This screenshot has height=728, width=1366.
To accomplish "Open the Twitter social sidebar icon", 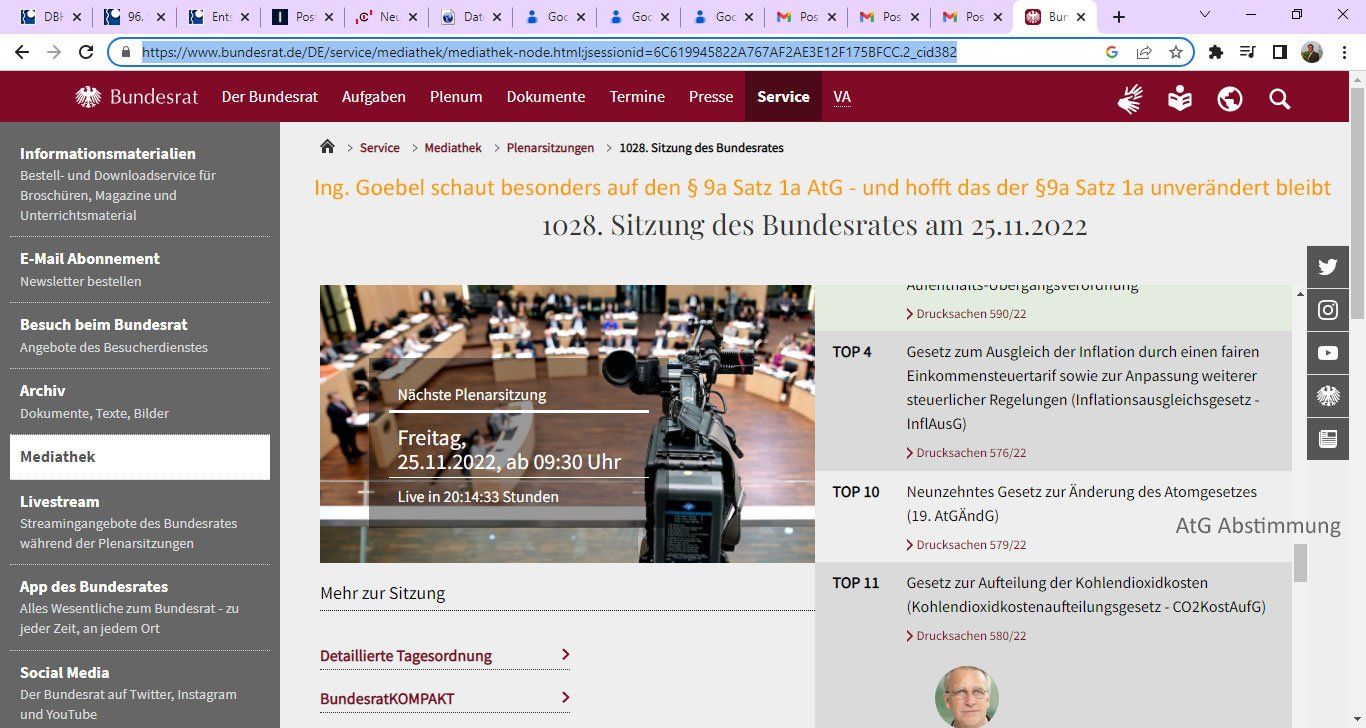I will [x=1327, y=267].
